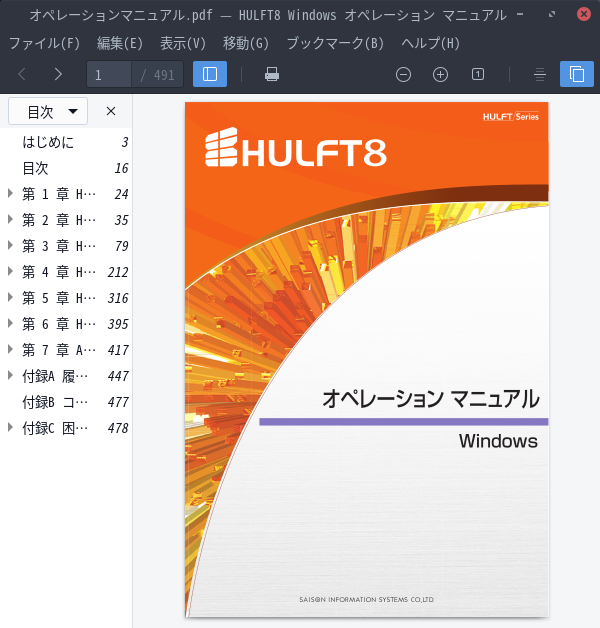
Task: Click the print icon
Action: pyautogui.click(x=272, y=74)
